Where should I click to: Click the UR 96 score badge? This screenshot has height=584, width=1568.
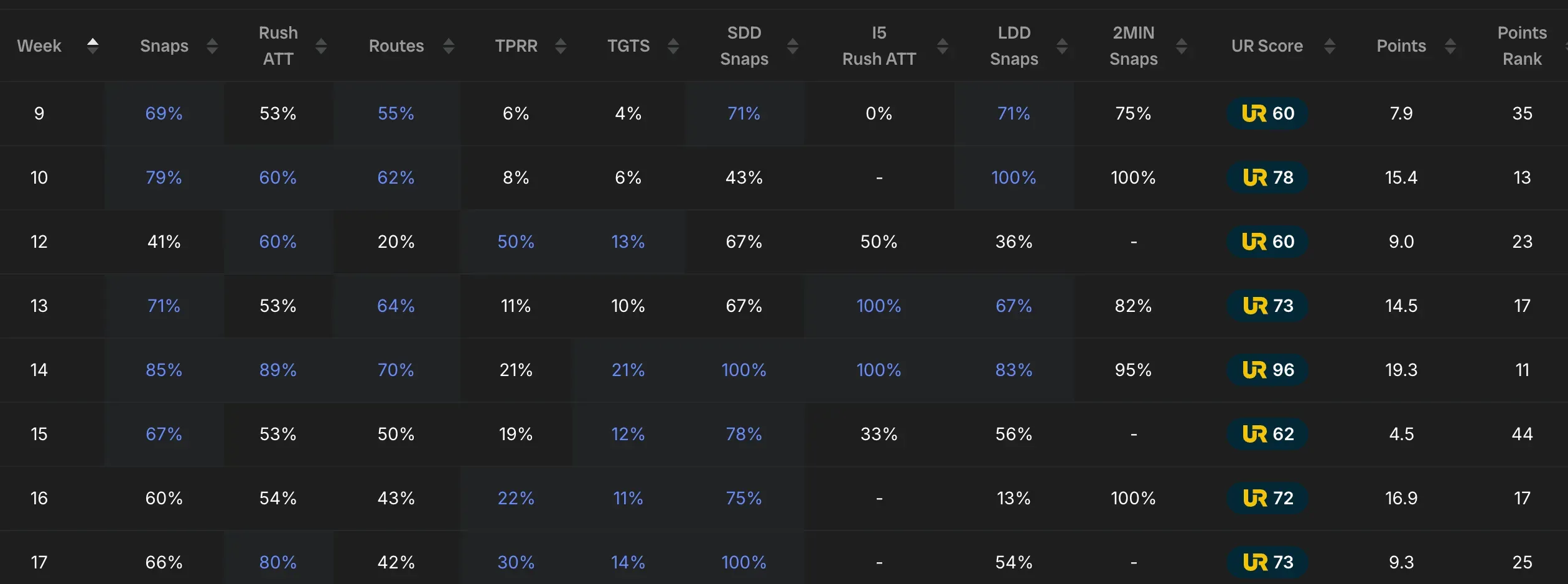pos(1267,370)
